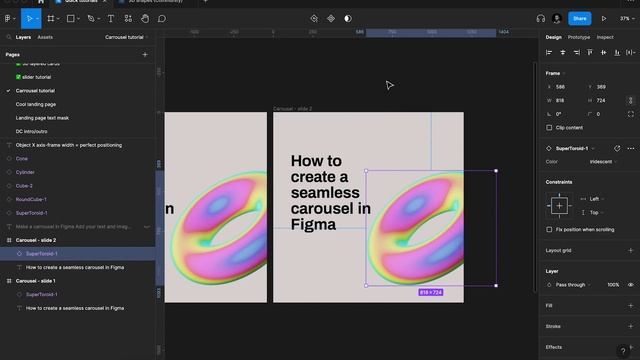Image resolution: width=640 pixels, height=360 pixels.
Task: Toggle layer visibility eye icon
Action: pyautogui.click(x=631, y=285)
